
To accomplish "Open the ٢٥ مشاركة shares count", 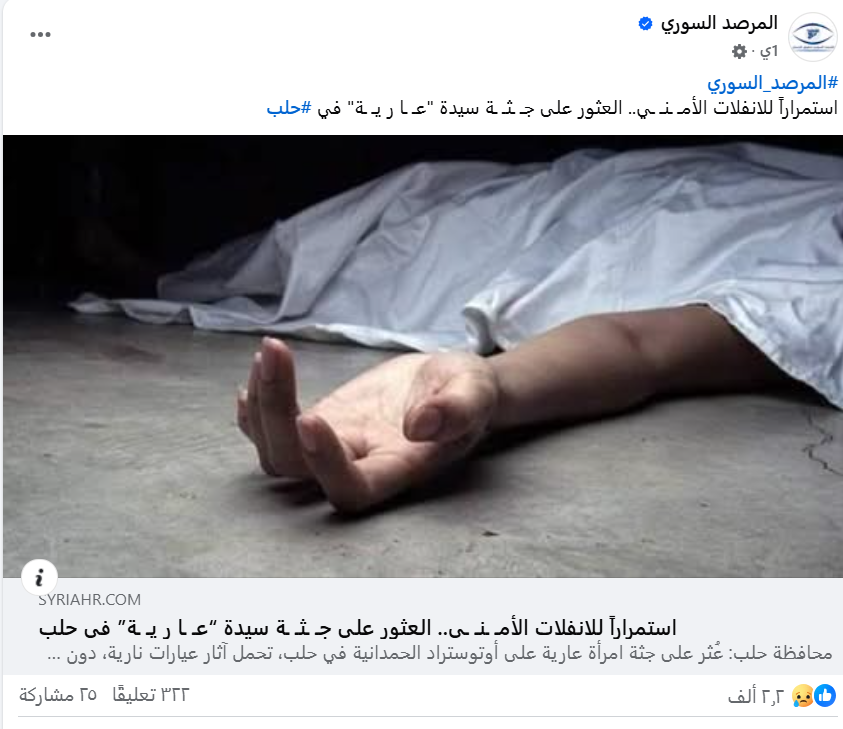I will [x=58, y=695].
